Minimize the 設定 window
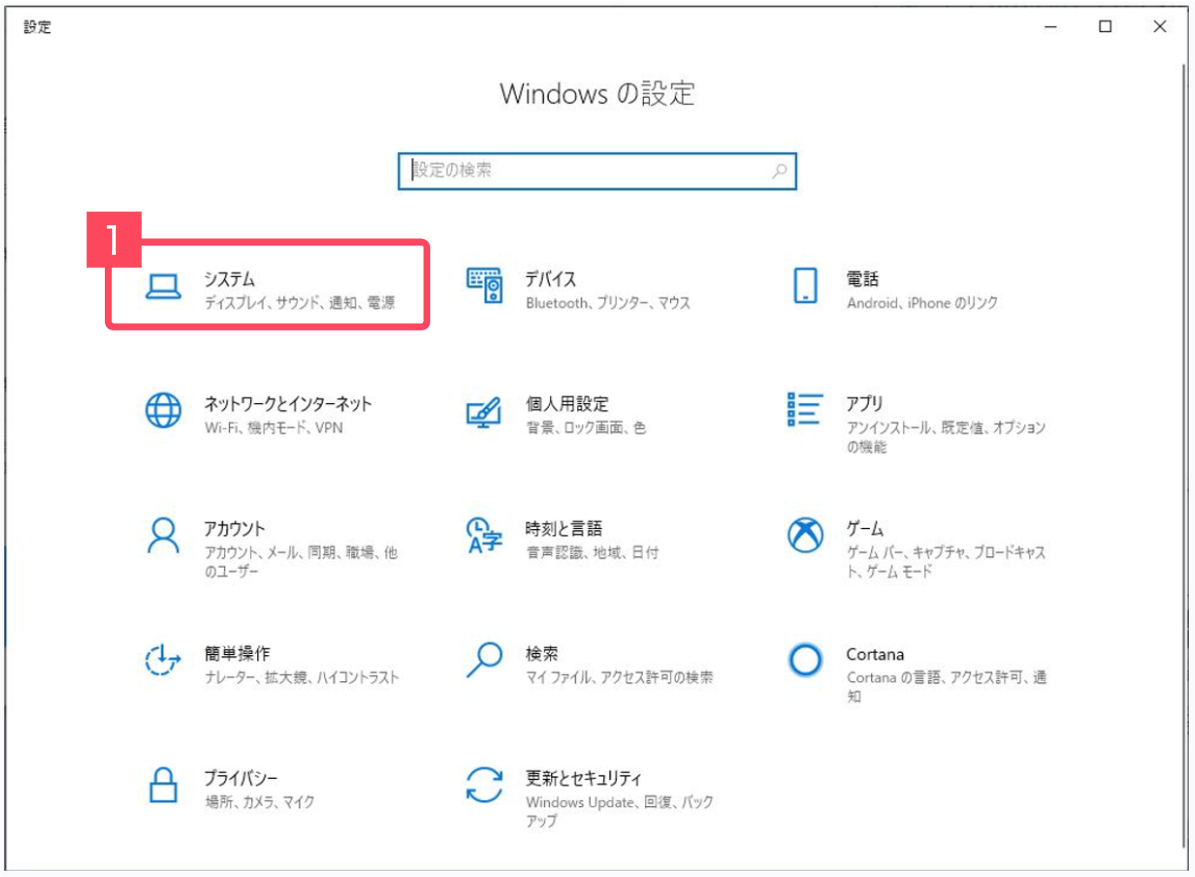 [1050, 27]
